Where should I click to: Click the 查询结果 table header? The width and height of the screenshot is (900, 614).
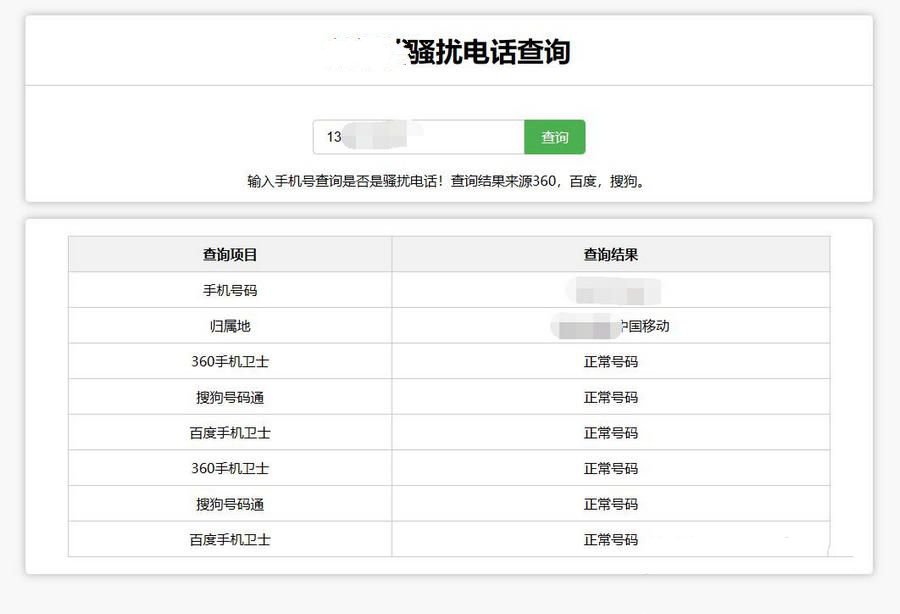(x=612, y=254)
